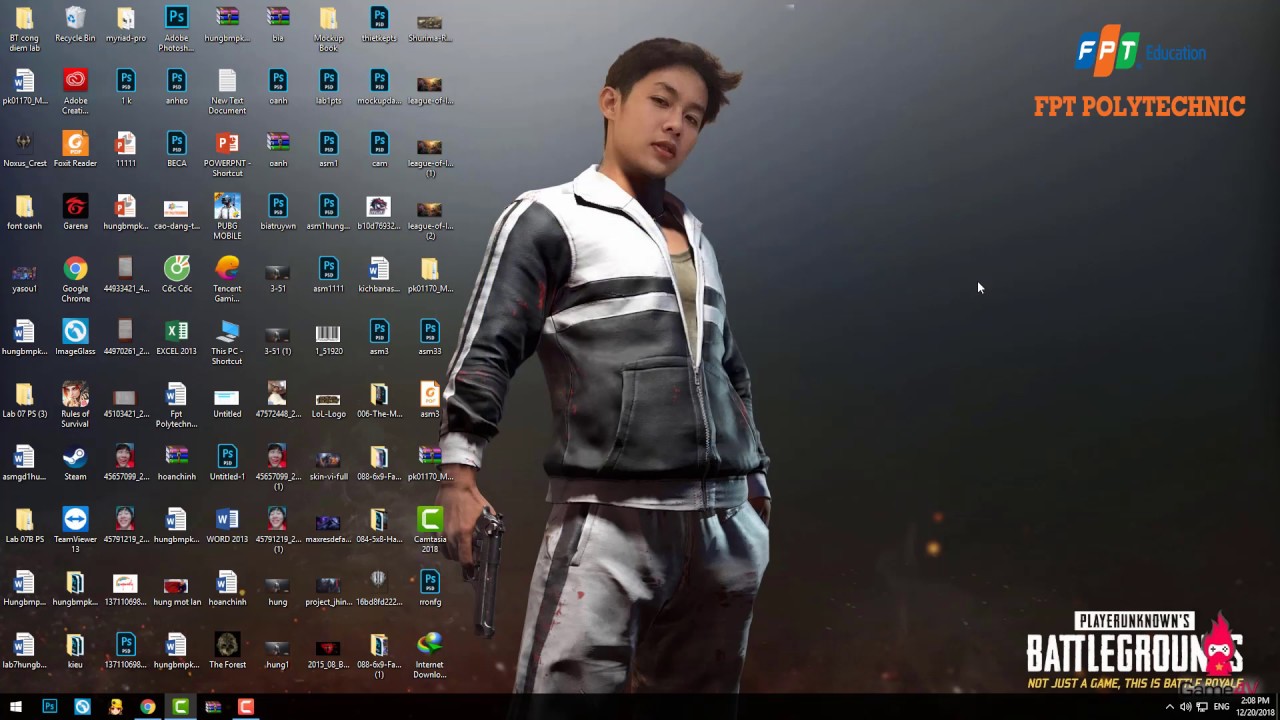Launch Google Chrome from the desktop
This screenshot has width=1280, height=720.
point(75,279)
